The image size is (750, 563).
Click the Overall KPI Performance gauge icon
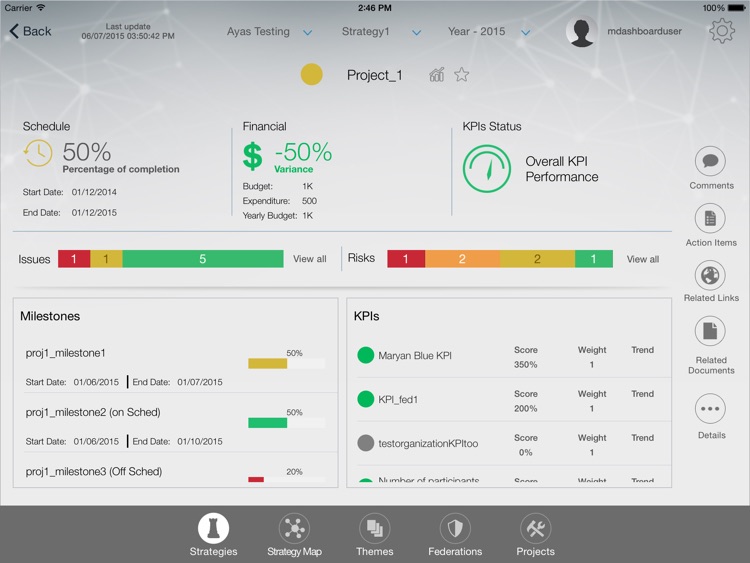click(x=487, y=169)
